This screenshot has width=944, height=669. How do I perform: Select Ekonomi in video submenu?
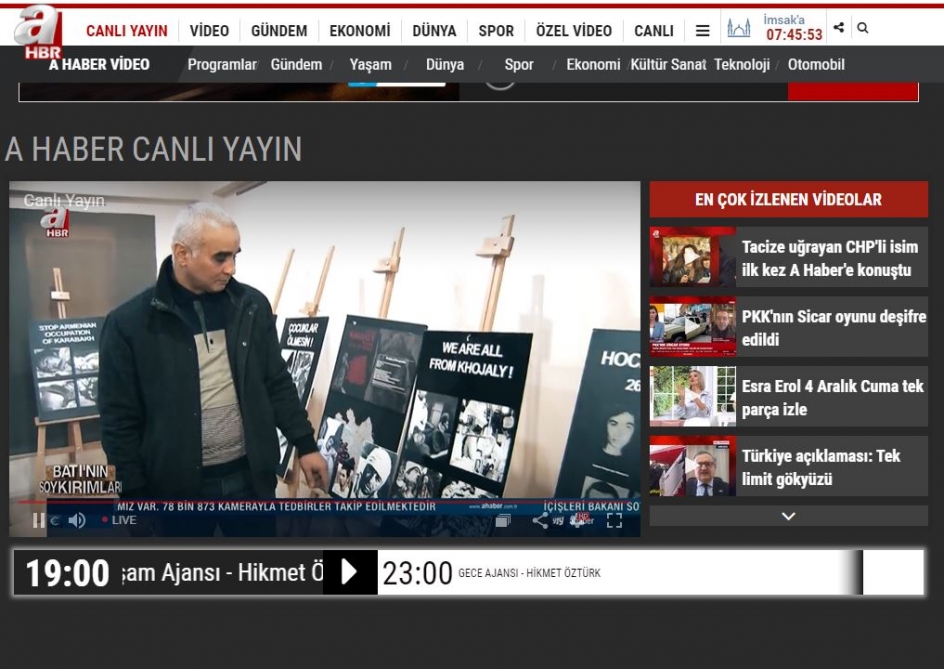pyautogui.click(x=593, y=64)
